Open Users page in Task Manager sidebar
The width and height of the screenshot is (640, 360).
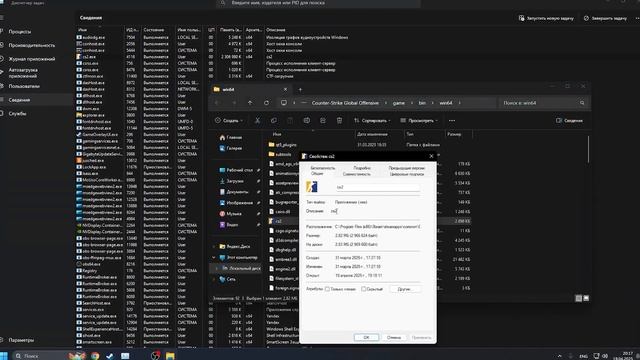pyautogui.click(x=24, y=86)
